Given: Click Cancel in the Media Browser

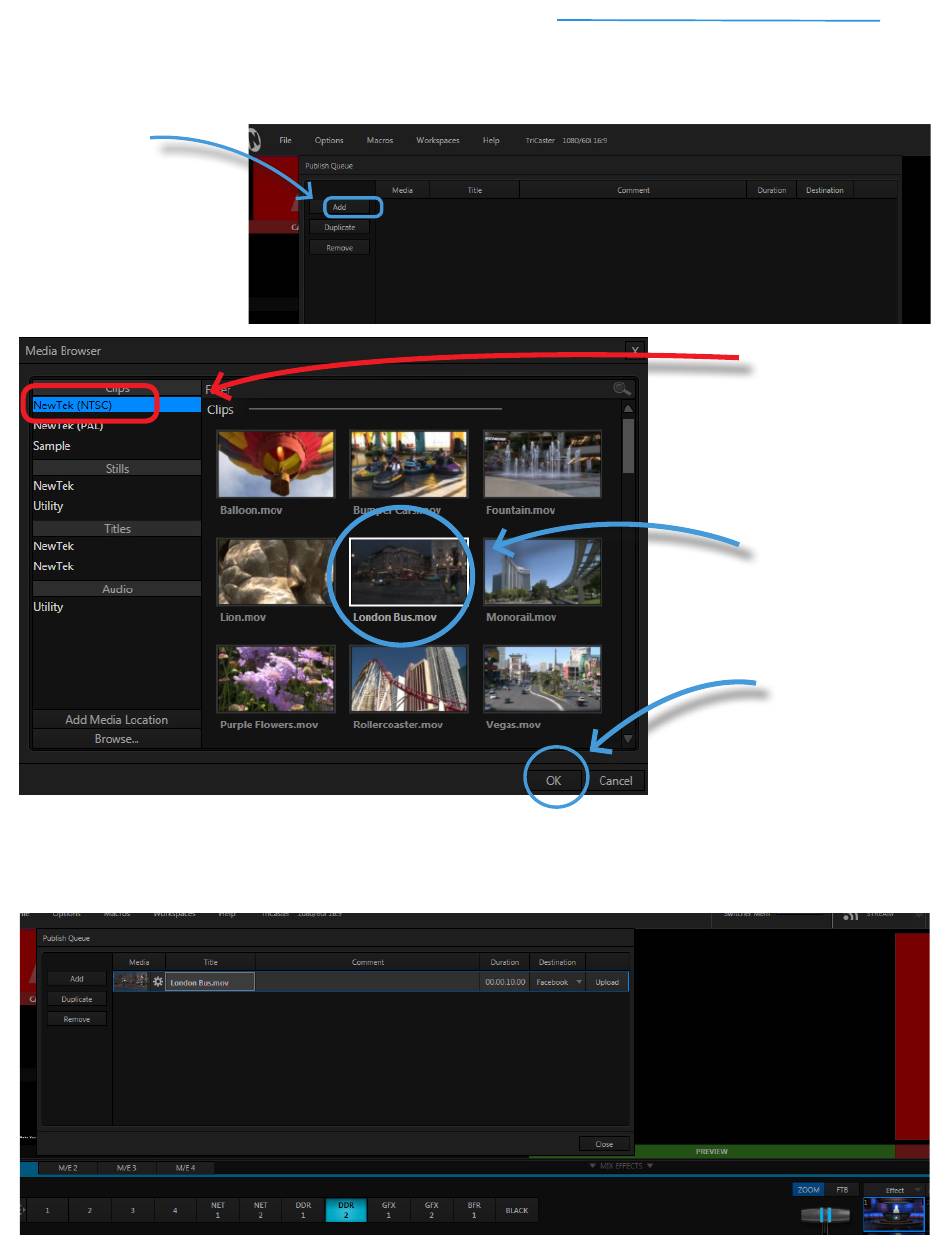Looking at the screenshot, I should click(x=616, y=781).
